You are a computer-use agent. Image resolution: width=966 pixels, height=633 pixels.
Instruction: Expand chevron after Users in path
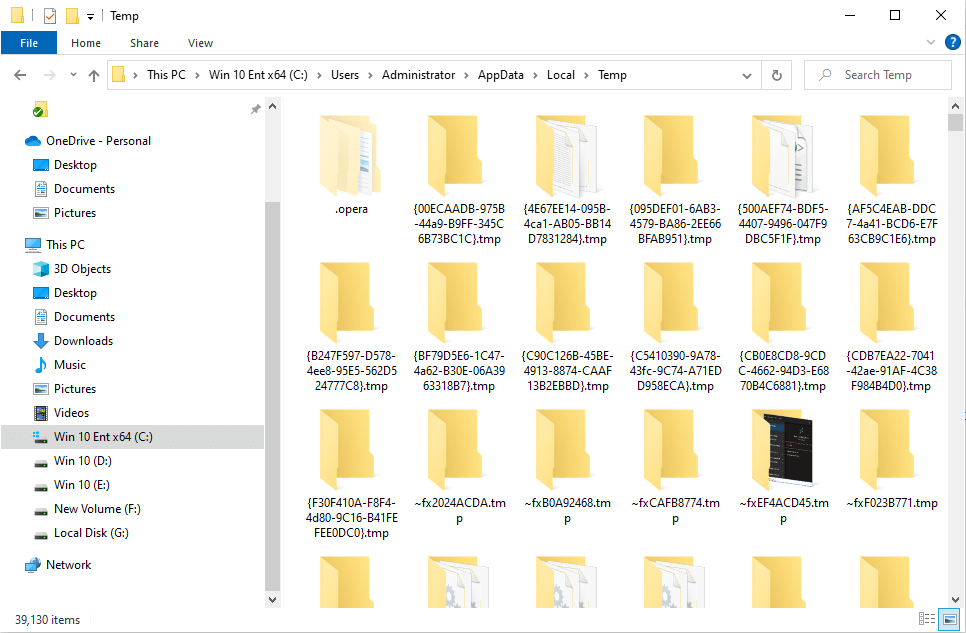tap(370, 75)
